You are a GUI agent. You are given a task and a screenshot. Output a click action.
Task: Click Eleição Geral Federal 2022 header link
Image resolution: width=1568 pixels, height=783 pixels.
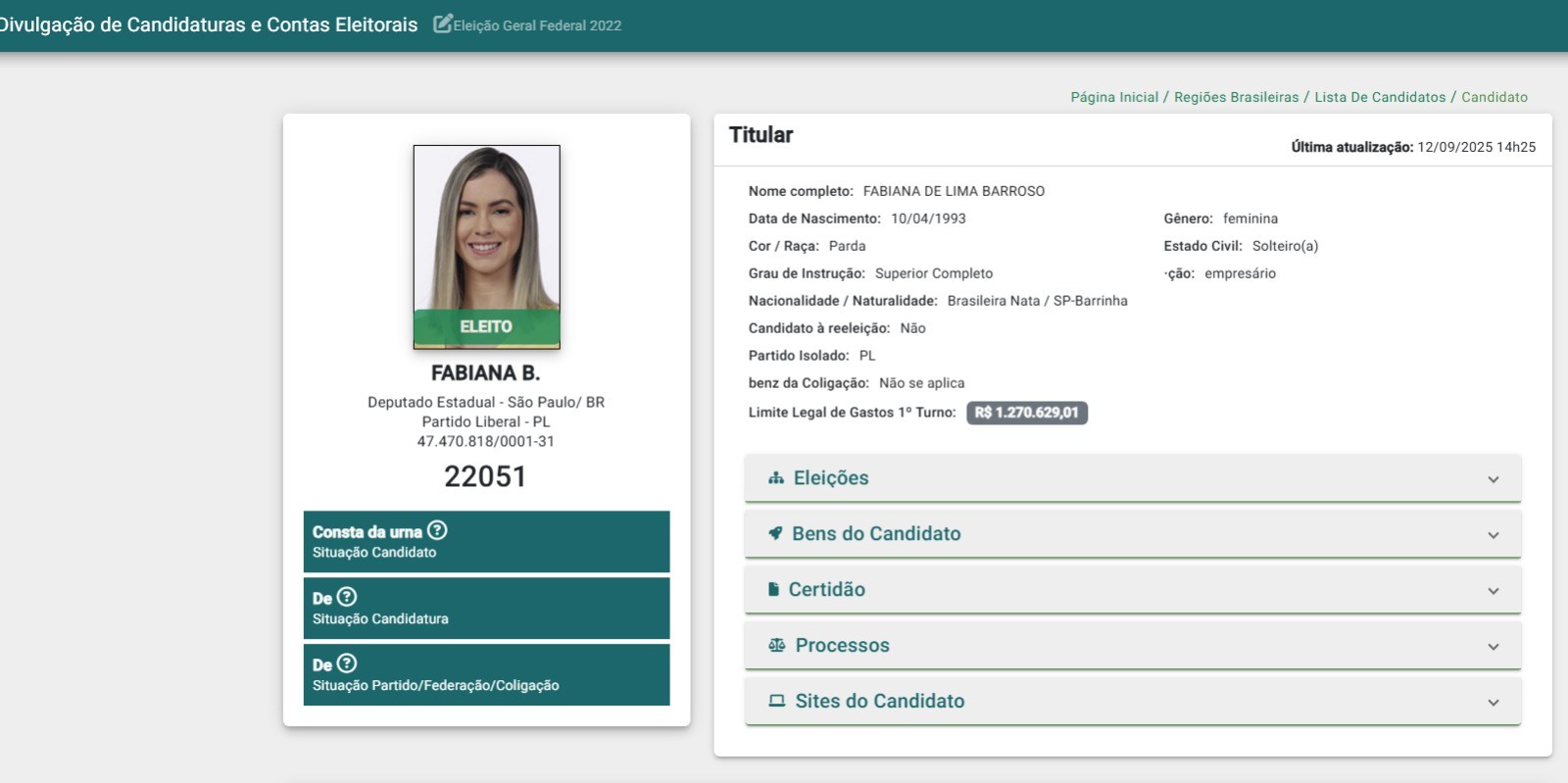[537, 25]
